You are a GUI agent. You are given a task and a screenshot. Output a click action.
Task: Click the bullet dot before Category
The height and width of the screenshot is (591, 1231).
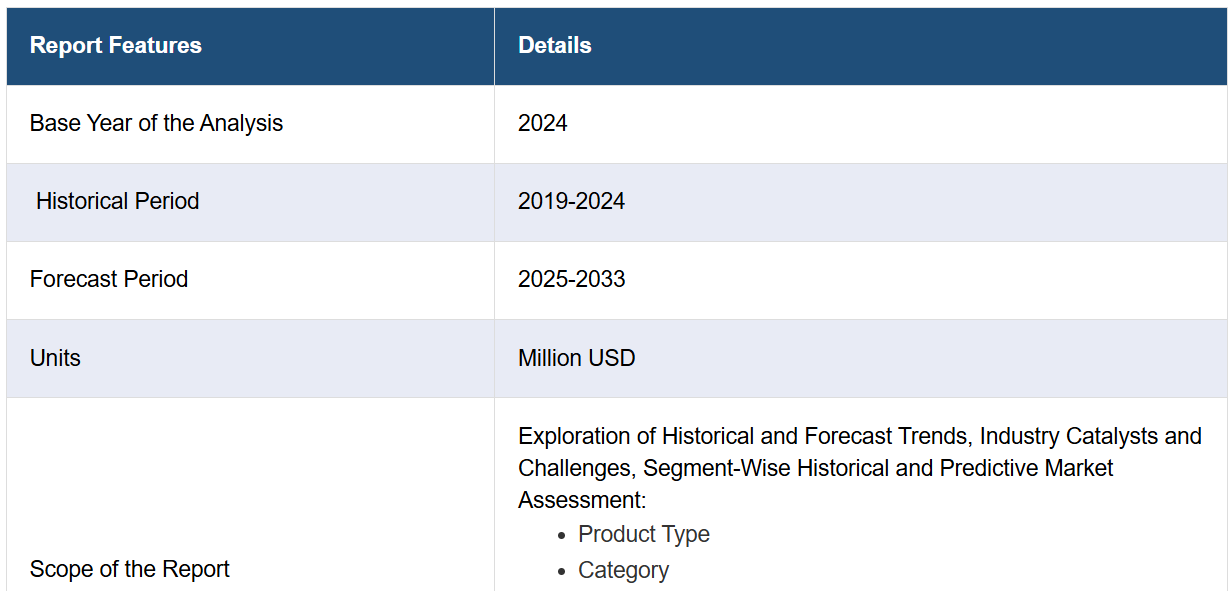coord(563,571)
